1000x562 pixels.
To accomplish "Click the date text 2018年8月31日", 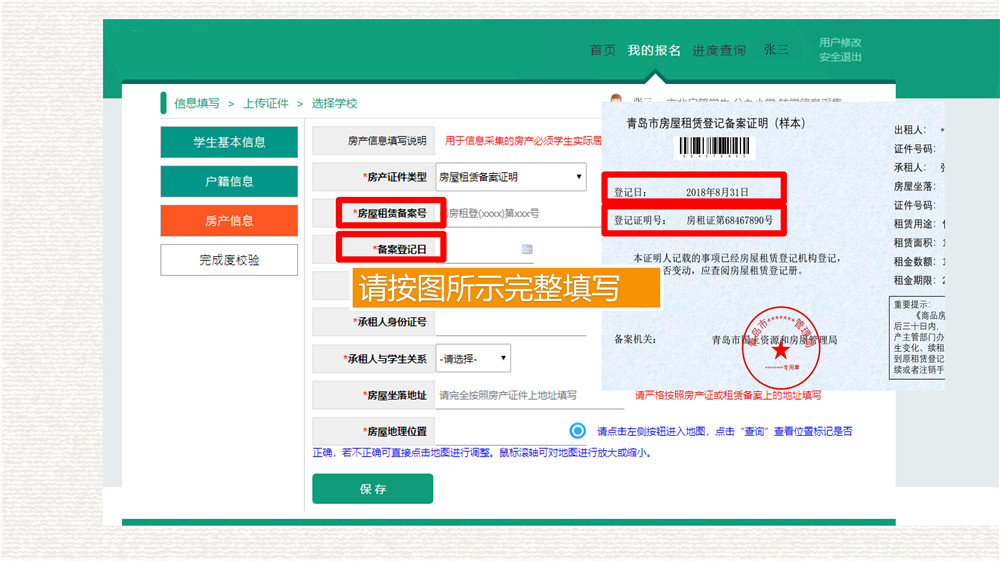I will (717, 192).
